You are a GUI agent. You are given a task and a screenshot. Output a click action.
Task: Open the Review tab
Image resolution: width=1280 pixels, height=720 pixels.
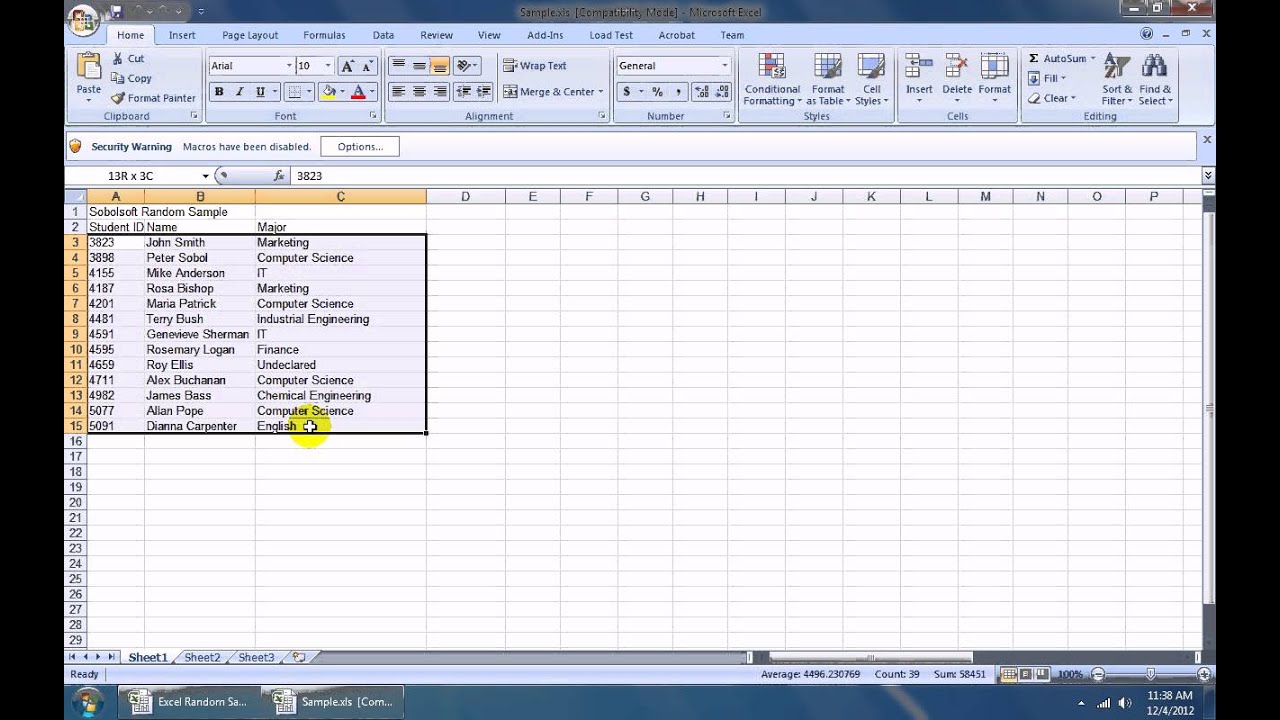coord(436,35)
